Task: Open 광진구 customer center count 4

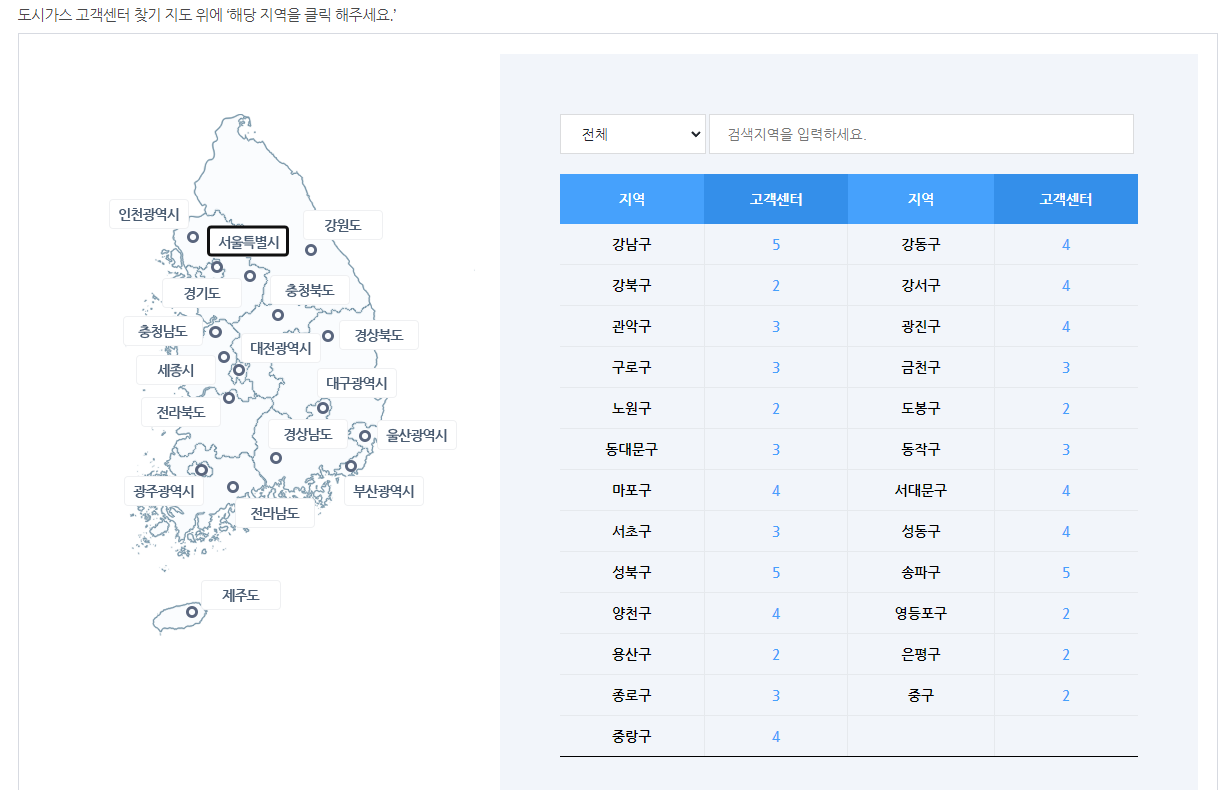Action: 1066,326
